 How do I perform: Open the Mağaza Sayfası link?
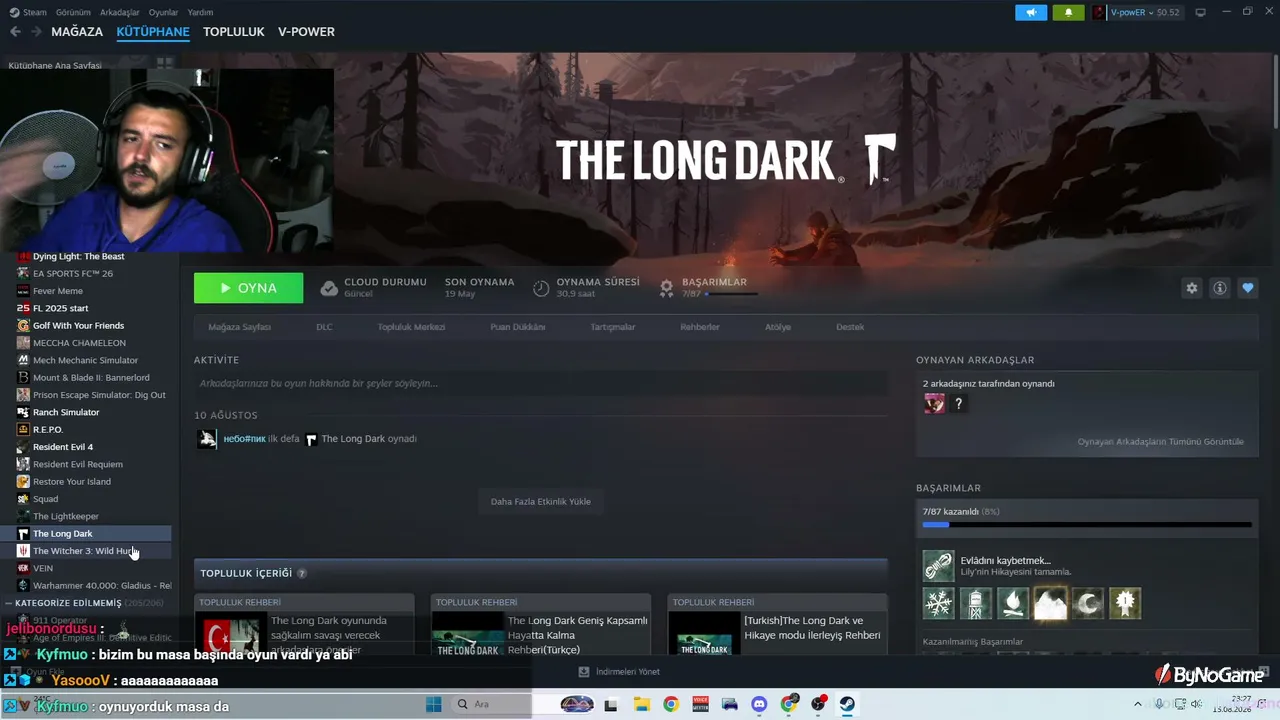pyautogui.click(x=239, y=327)
